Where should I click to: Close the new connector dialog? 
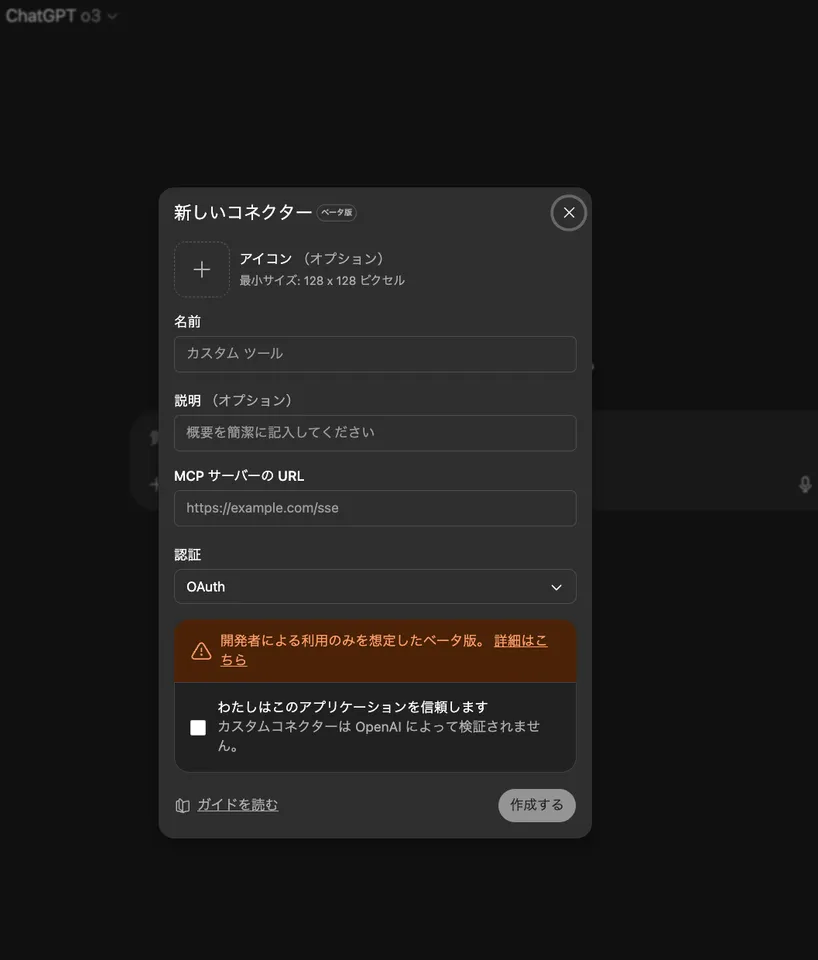[x=568, y=212]
